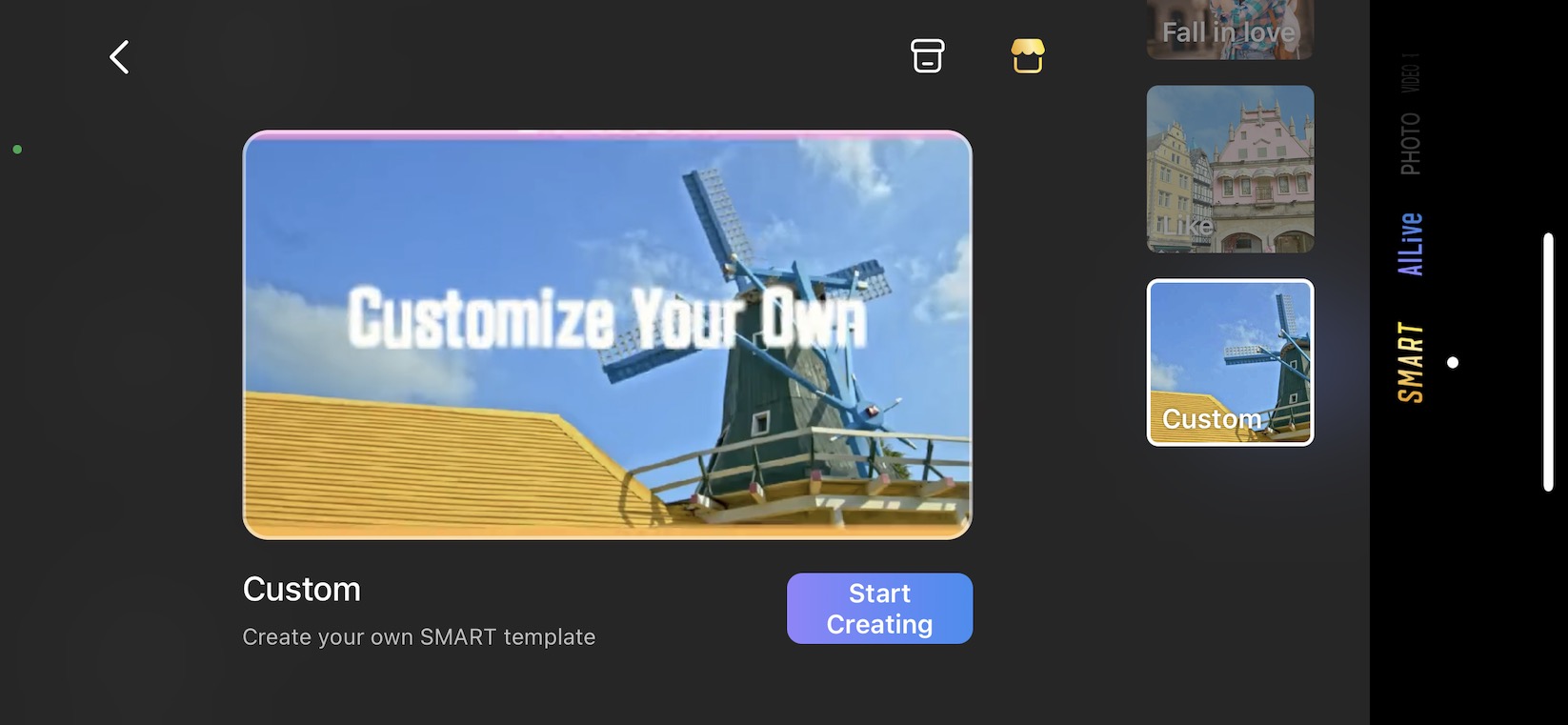Tap the Custom label on selected thumbnail
Screen dimensions: 1568x725
pos(1212,419)
